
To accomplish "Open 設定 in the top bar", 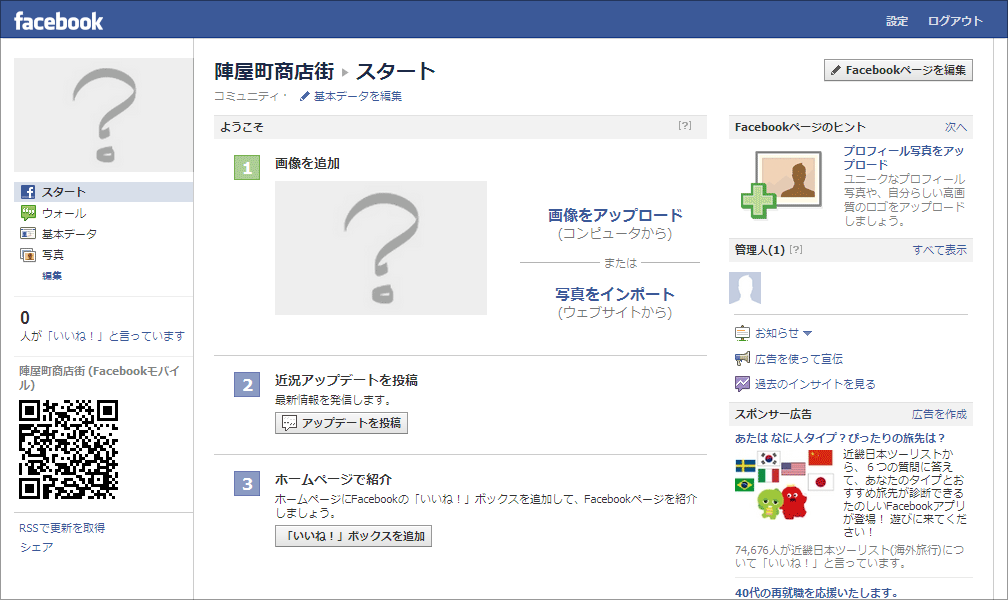I will coord(897,21).
